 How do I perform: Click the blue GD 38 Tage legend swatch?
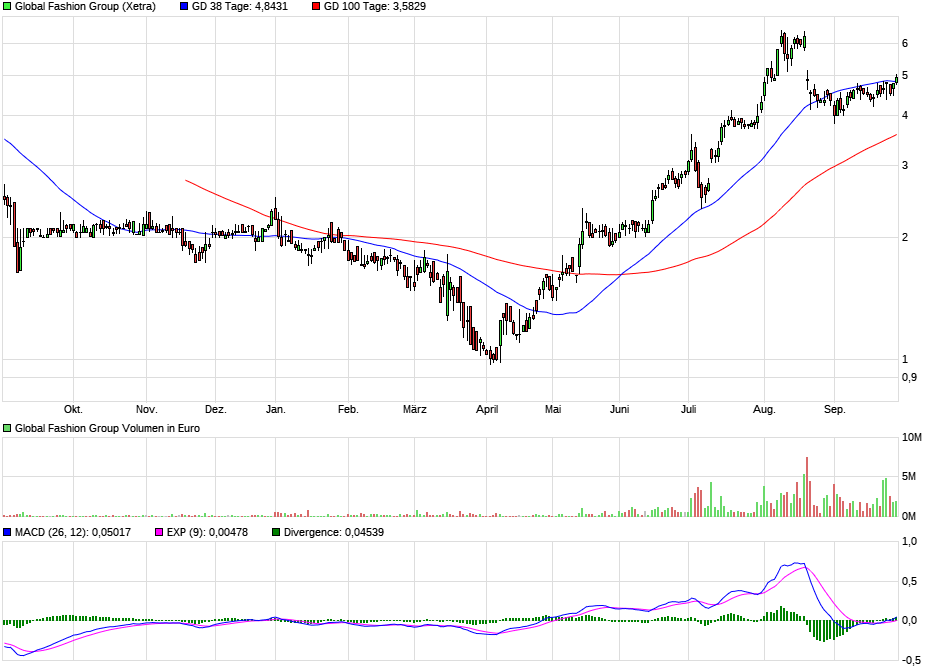pos(184,7)
